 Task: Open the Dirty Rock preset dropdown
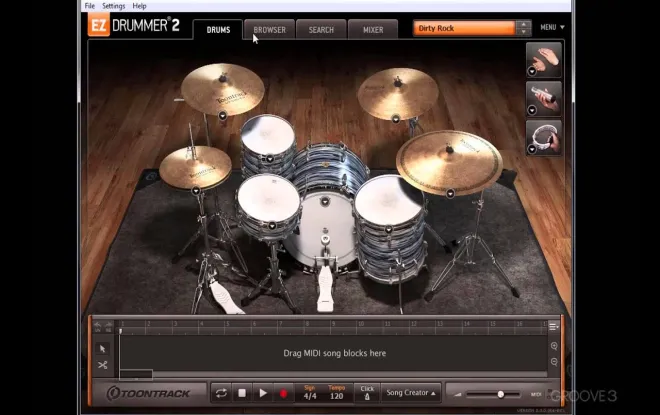(464, 28)
